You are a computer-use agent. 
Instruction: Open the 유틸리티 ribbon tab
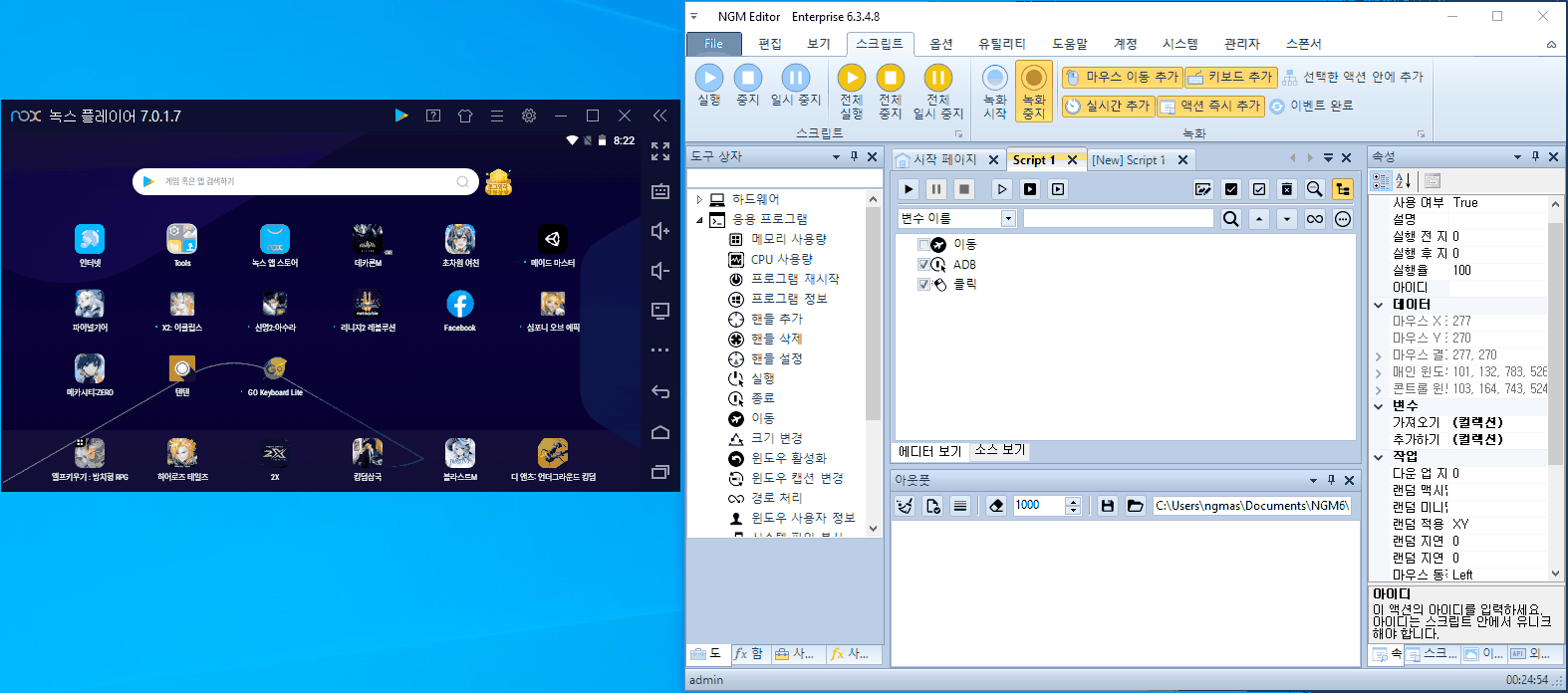coord(1002,44)
